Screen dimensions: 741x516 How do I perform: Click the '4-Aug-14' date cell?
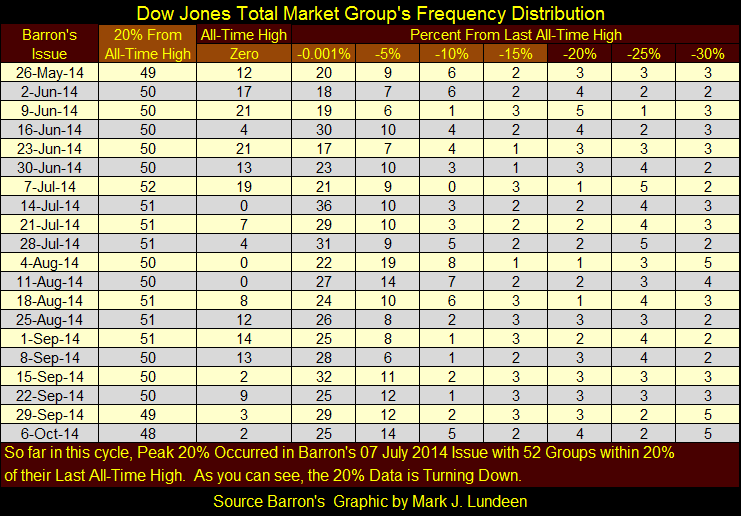tap(49, 262)
